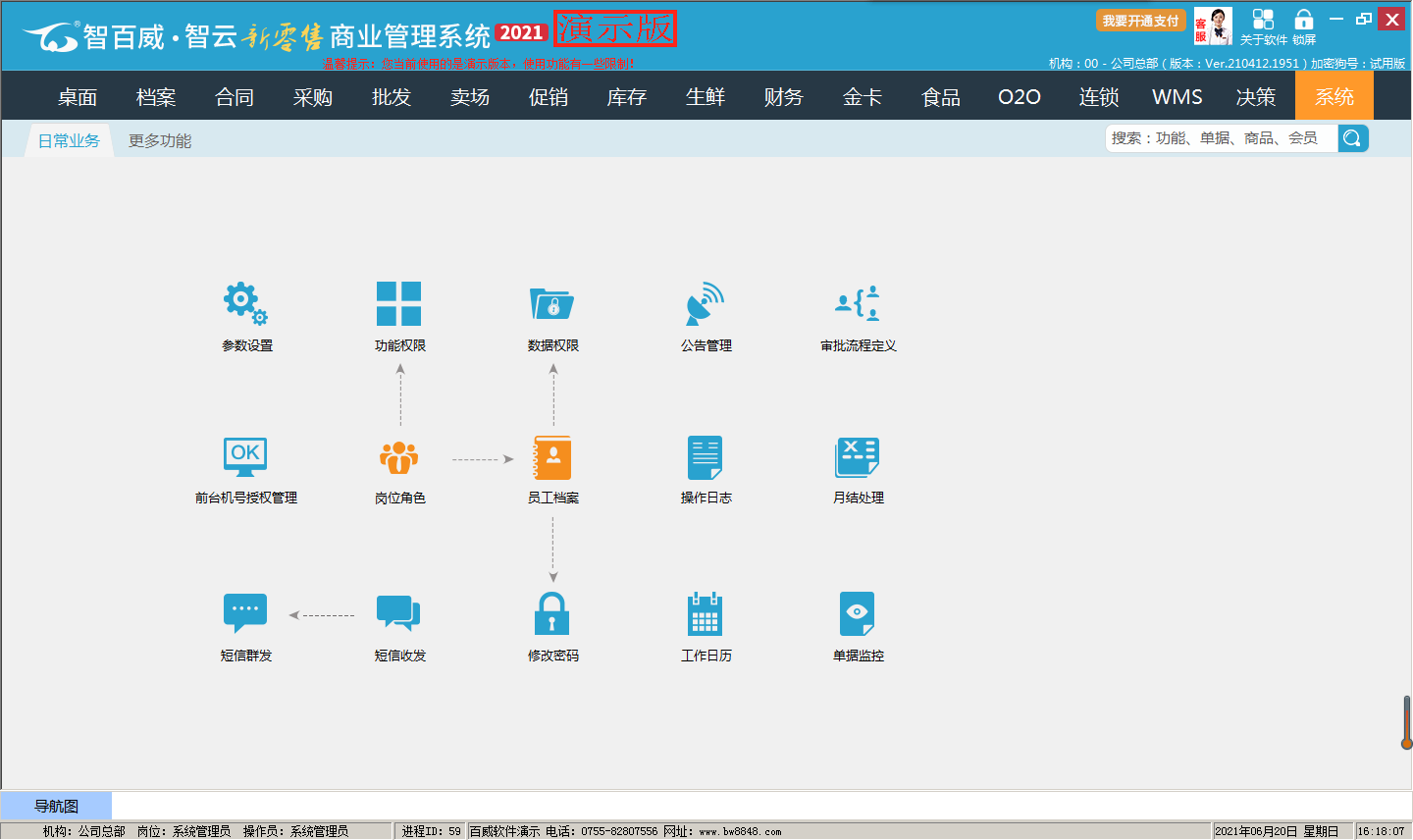Switch to 更多功能 tab
Screen dimensions: 1413x840
pyautogui.click(x=160, y=140)
